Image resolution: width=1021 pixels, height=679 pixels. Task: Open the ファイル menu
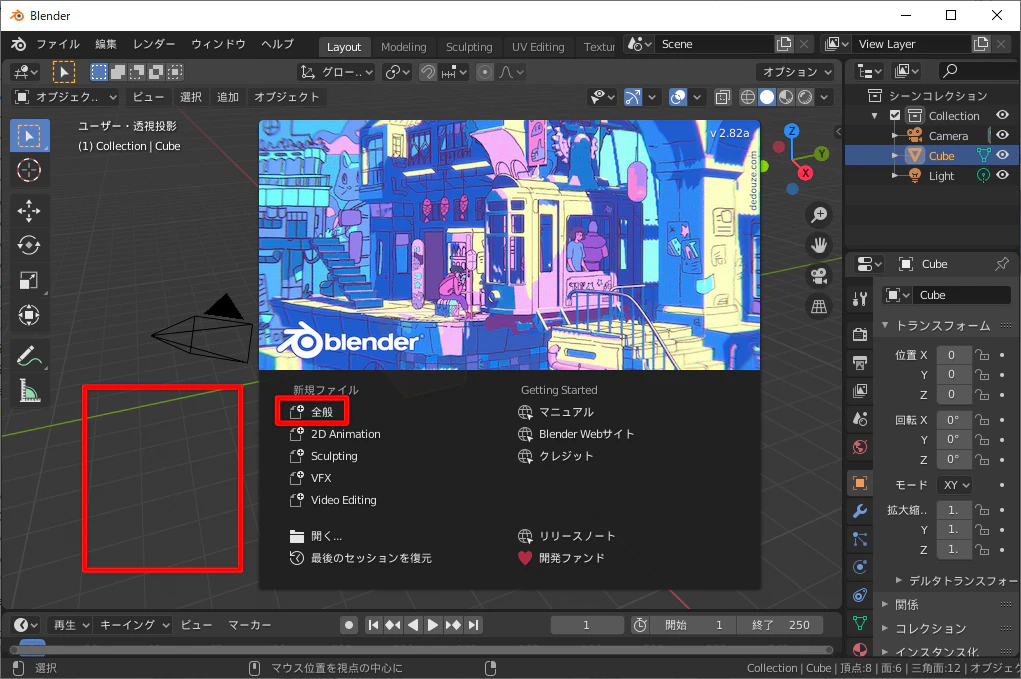click(x=58, y=44)
